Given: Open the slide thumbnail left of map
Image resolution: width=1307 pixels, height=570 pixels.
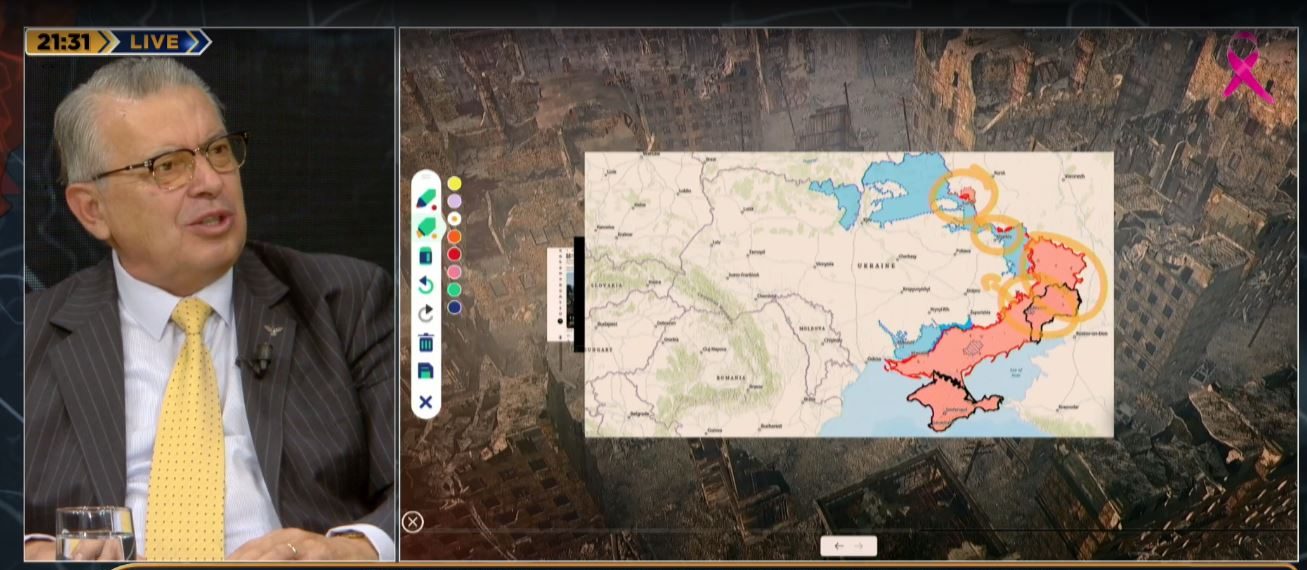Looking at the screenshot, I should pos(563,296).
